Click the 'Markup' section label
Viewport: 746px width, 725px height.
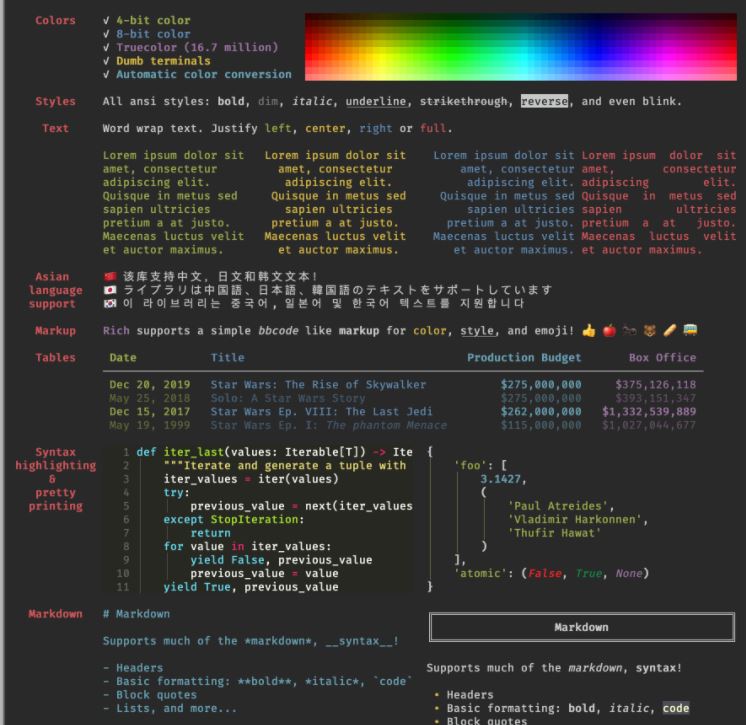pyautogui.click(x=55, y=331)
